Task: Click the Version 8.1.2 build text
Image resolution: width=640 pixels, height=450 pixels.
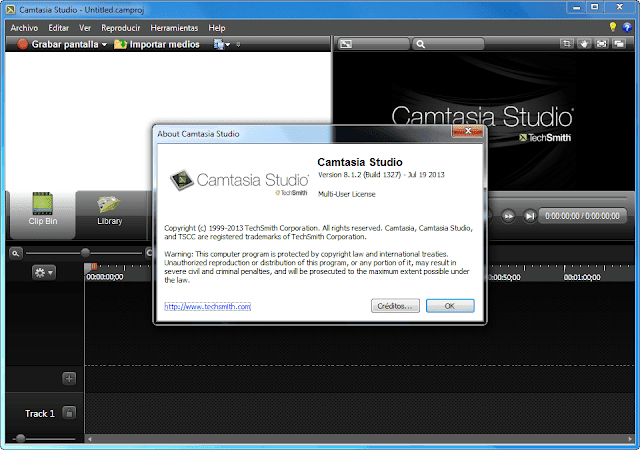Action: pyautogui.click(x=381, y=175)
